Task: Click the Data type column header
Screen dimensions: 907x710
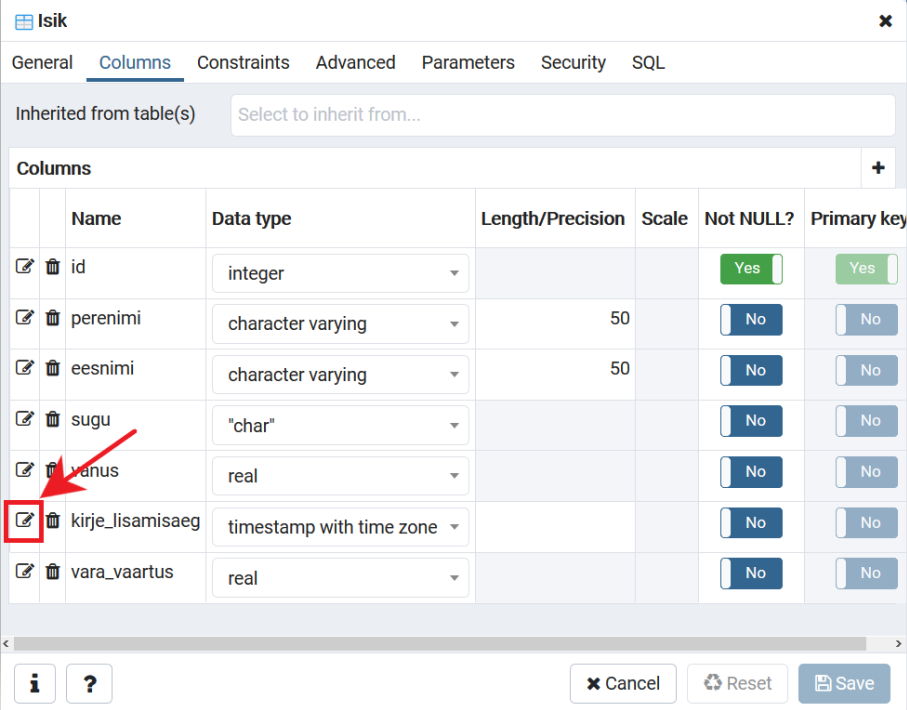Action: click(x=252, y=219)
